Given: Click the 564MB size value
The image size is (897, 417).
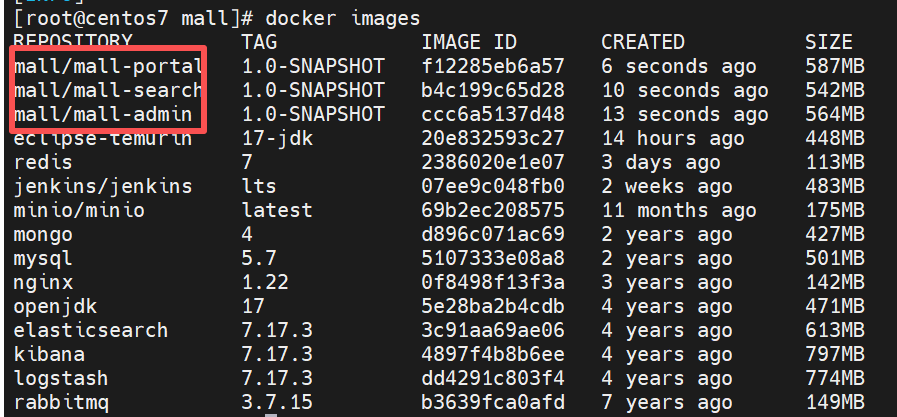Looking at the screenshot, I should click(x=835, y=114).
